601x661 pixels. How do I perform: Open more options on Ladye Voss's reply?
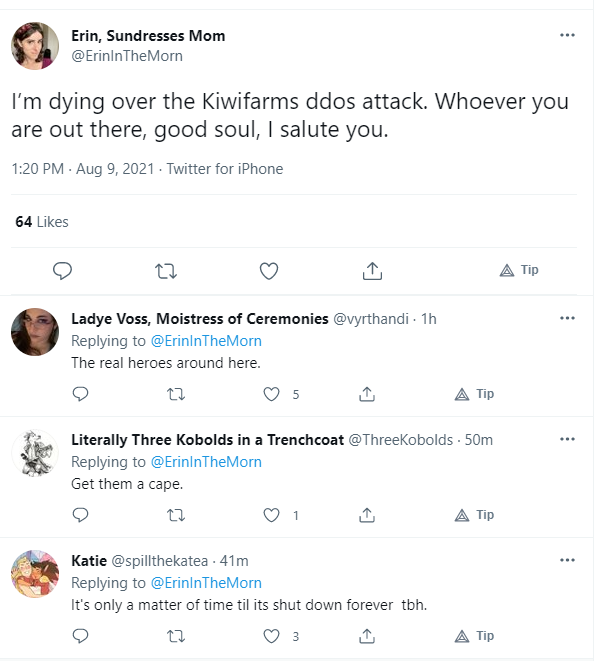coord(567,318)
